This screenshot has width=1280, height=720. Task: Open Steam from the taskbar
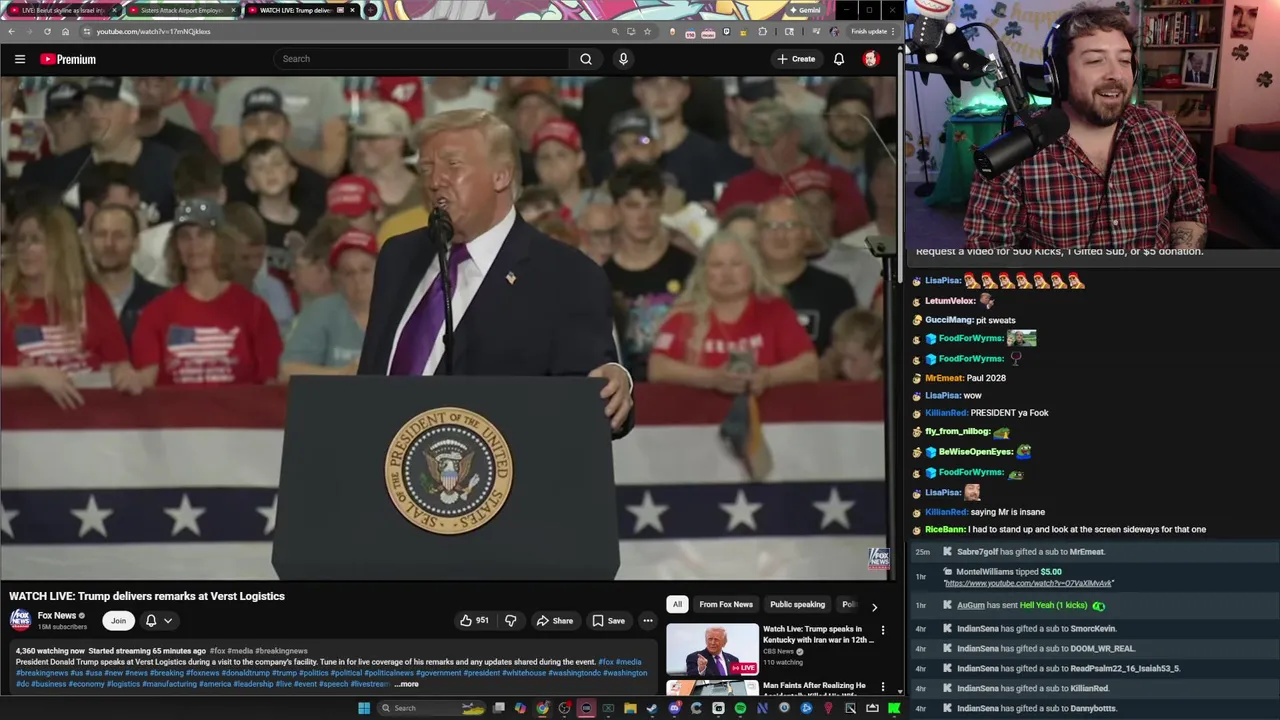[x=652, y=708]
